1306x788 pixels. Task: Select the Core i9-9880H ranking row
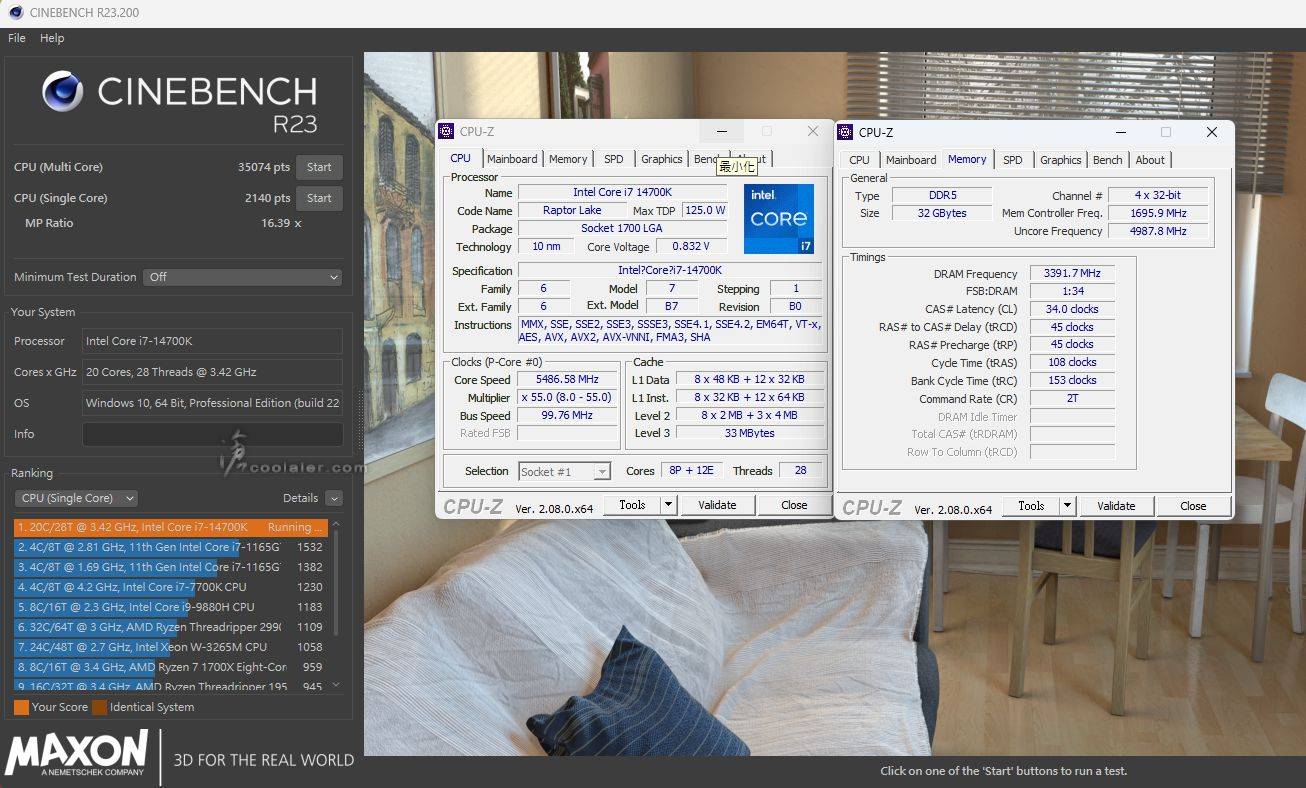pos(170,607)
